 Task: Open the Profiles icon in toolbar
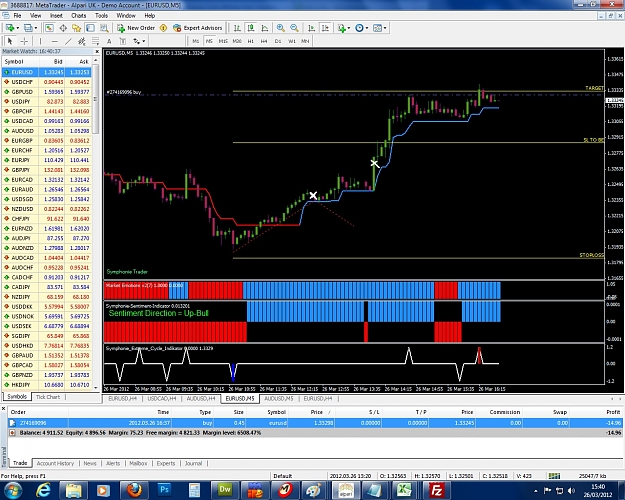[28, 28]
